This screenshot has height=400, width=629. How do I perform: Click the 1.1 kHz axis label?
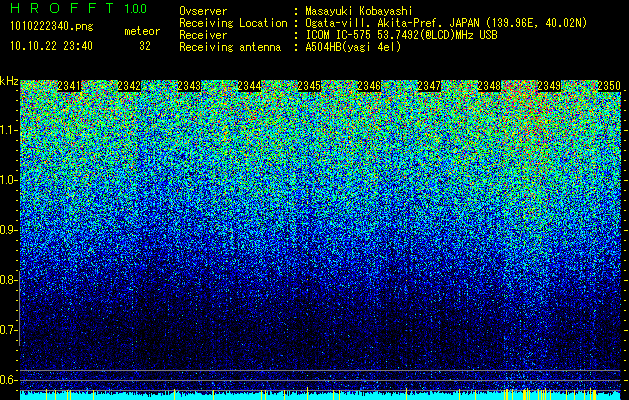click(9, 130)
